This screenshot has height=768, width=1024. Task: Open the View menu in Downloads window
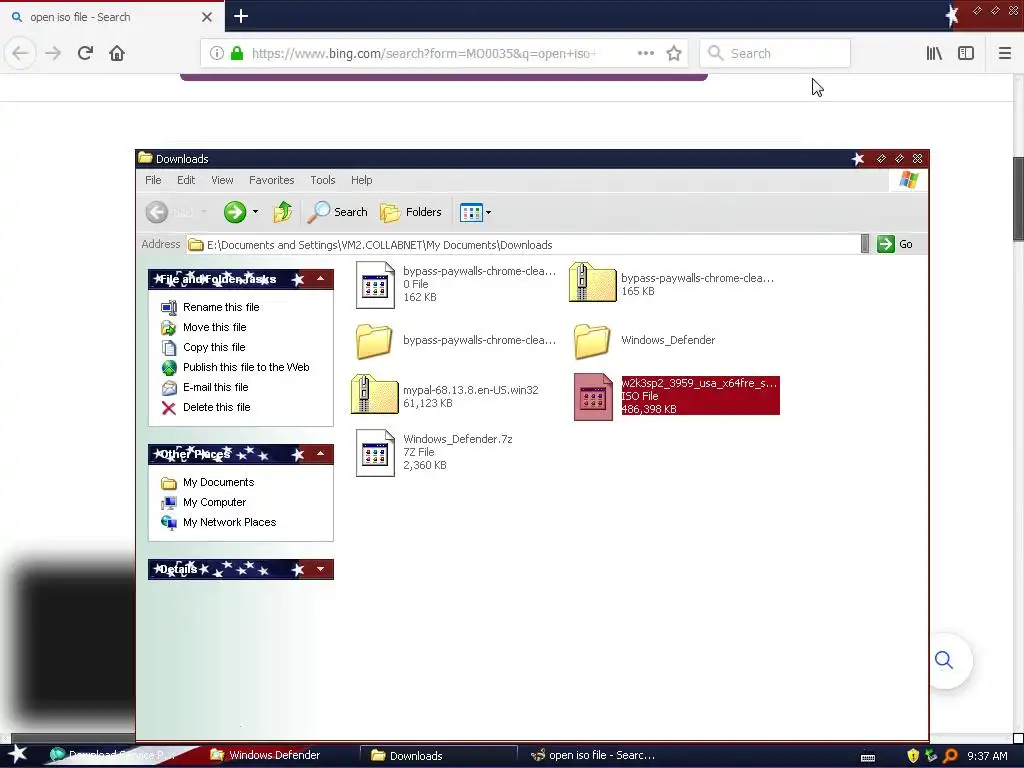(222, 180)
